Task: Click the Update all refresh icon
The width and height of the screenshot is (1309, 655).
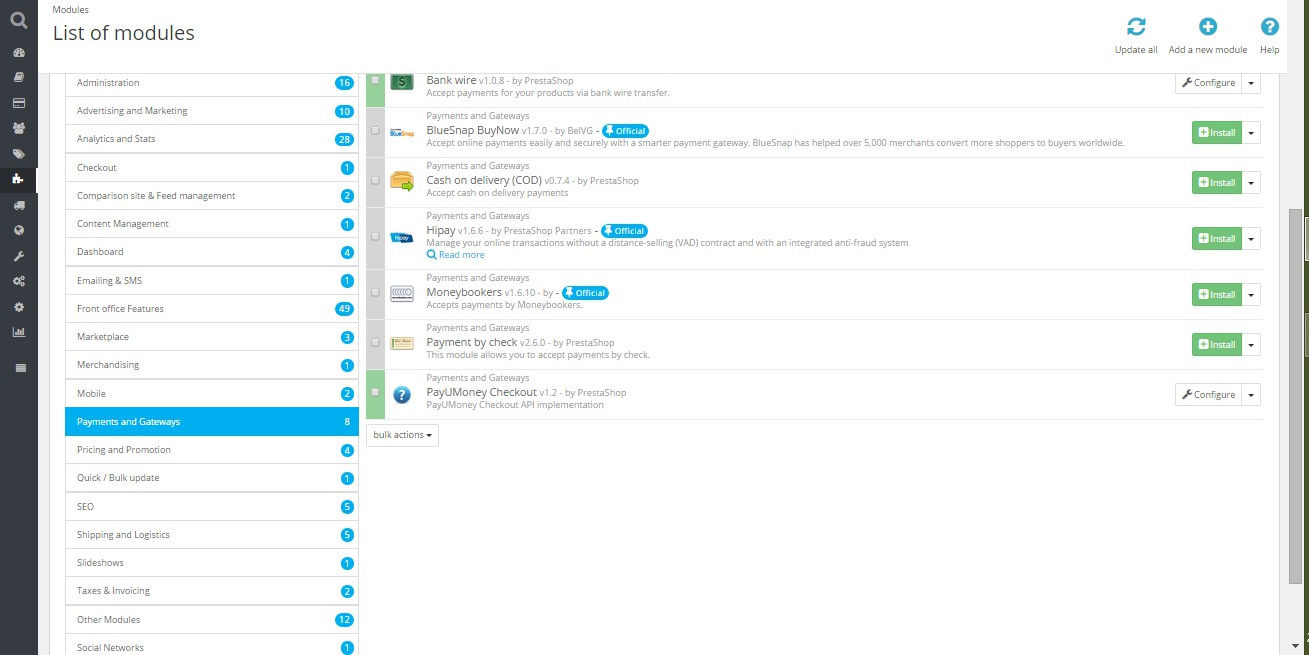Action: pos(1136,27)
